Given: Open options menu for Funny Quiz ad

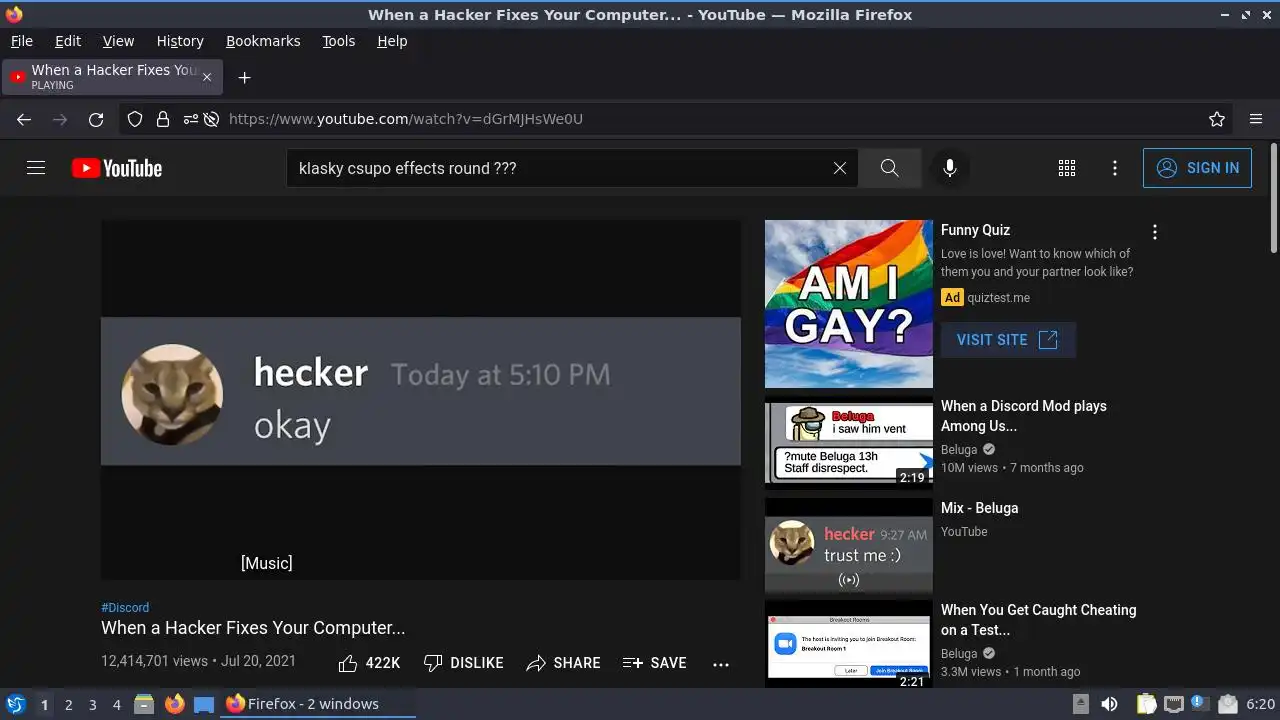Looking at the screenshot, I should (1155, 232).
